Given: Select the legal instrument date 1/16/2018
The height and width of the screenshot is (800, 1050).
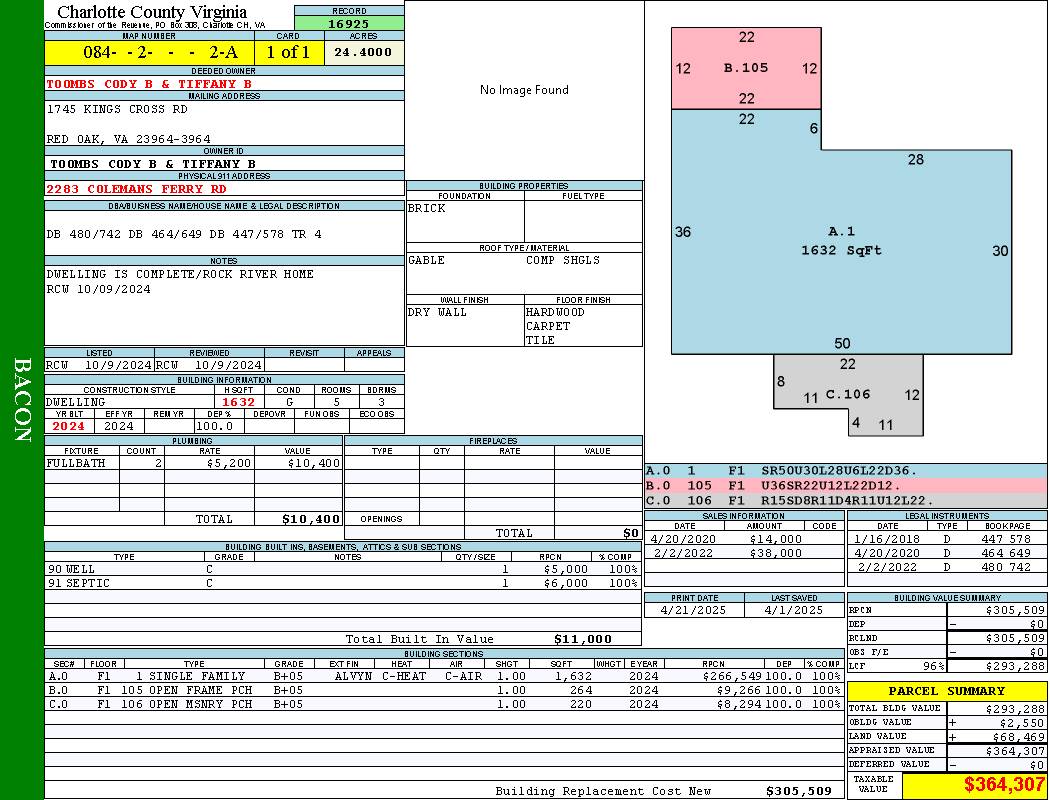Looking at the screenshot, I should click(887, 540).
